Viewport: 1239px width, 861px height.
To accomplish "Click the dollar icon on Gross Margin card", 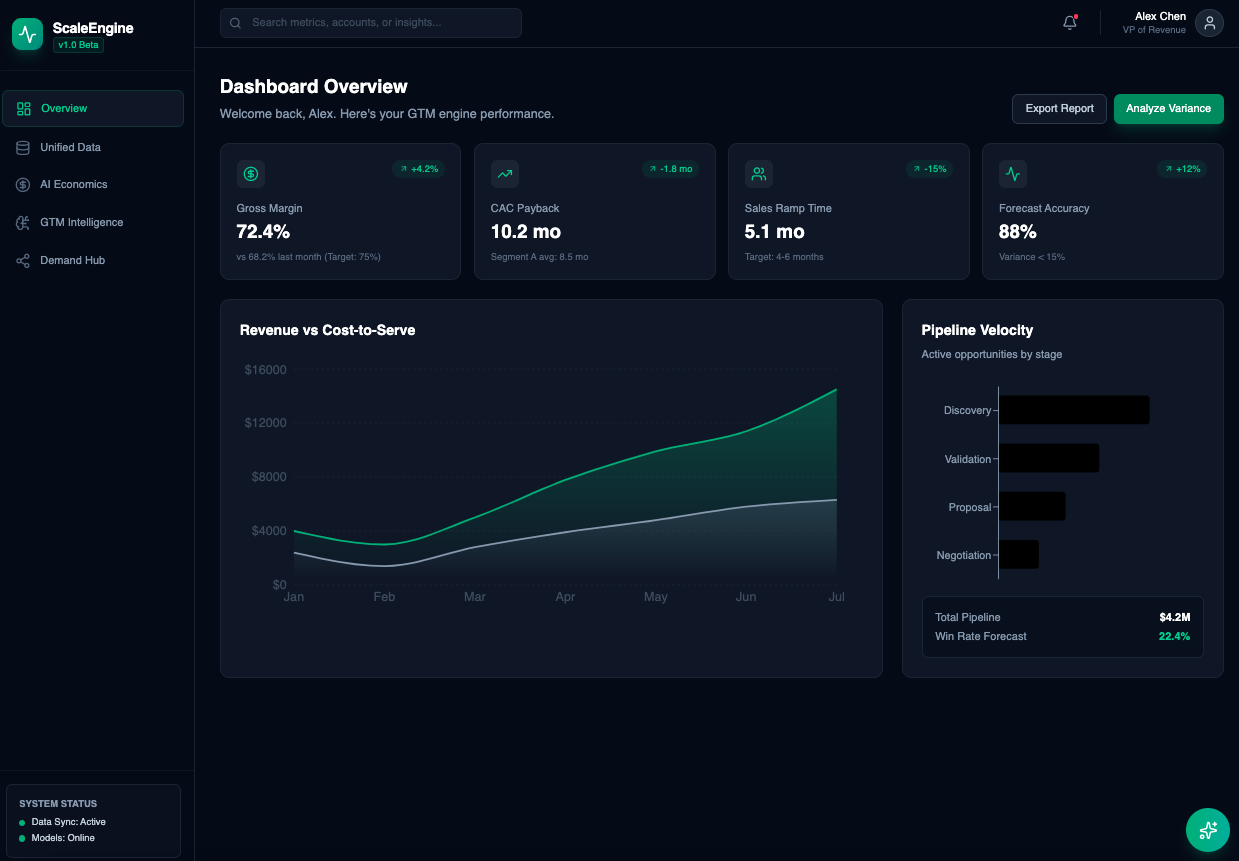I will point(250,173).
